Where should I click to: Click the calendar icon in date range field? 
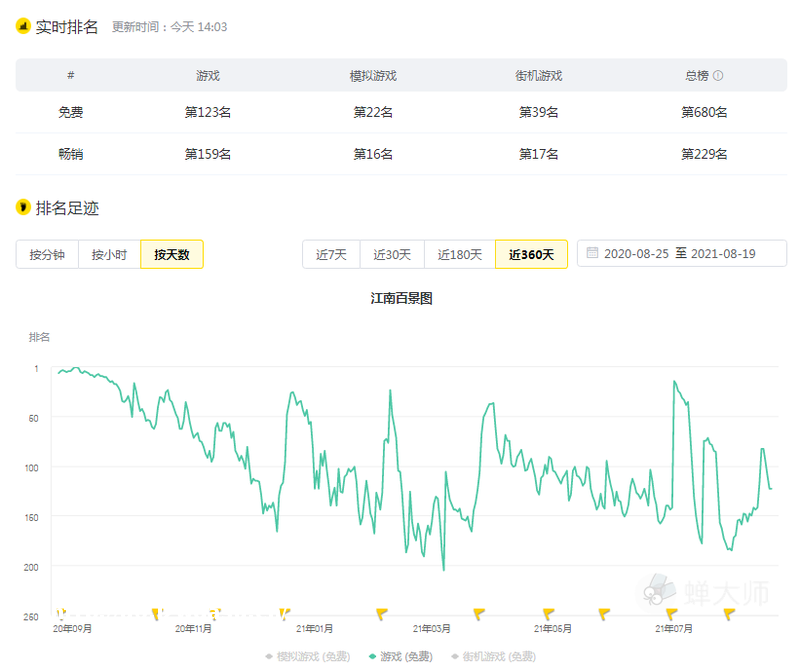click(592, 254)
